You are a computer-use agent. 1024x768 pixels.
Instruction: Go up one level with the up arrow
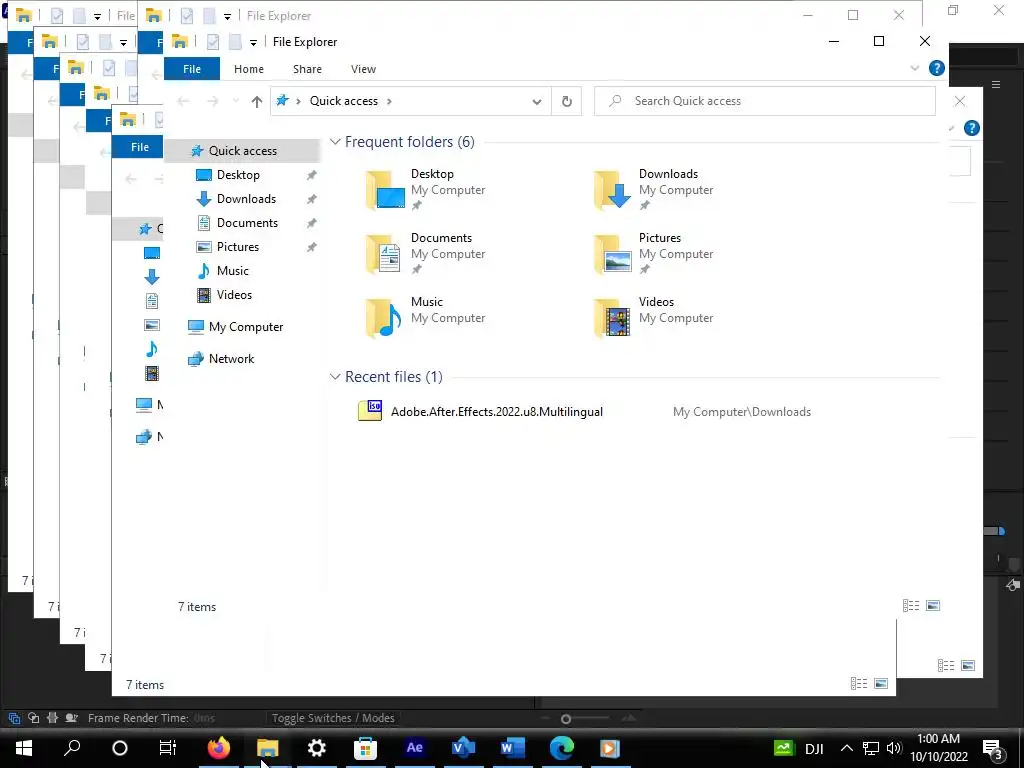coord(257,101)
